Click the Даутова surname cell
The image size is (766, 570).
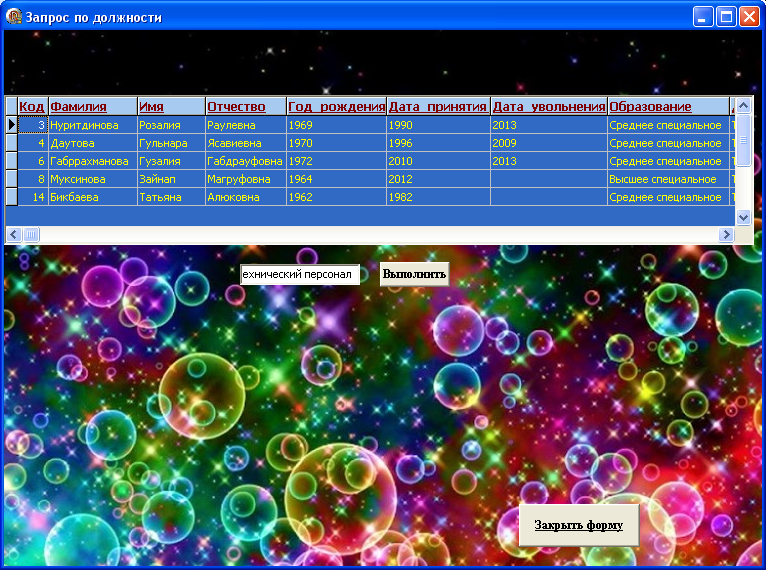point(93,143)
